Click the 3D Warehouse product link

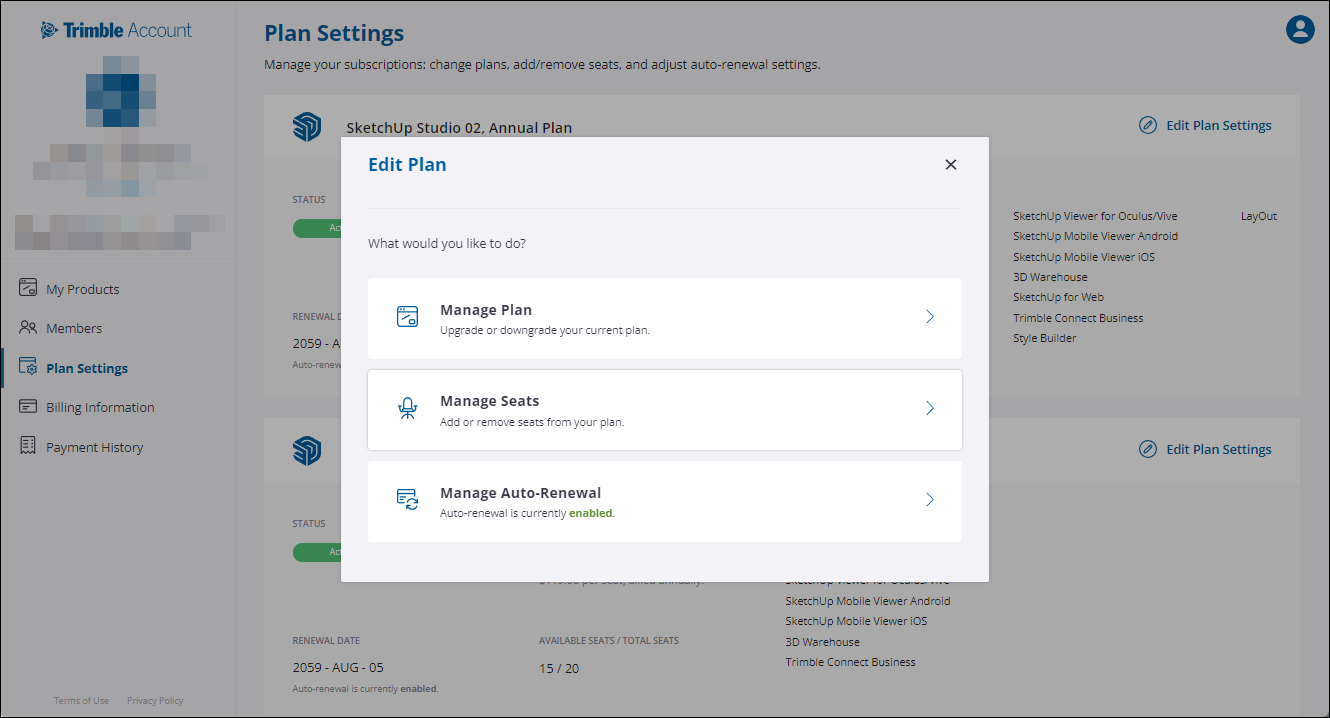pyautogui.click(x=1050, y=276)
